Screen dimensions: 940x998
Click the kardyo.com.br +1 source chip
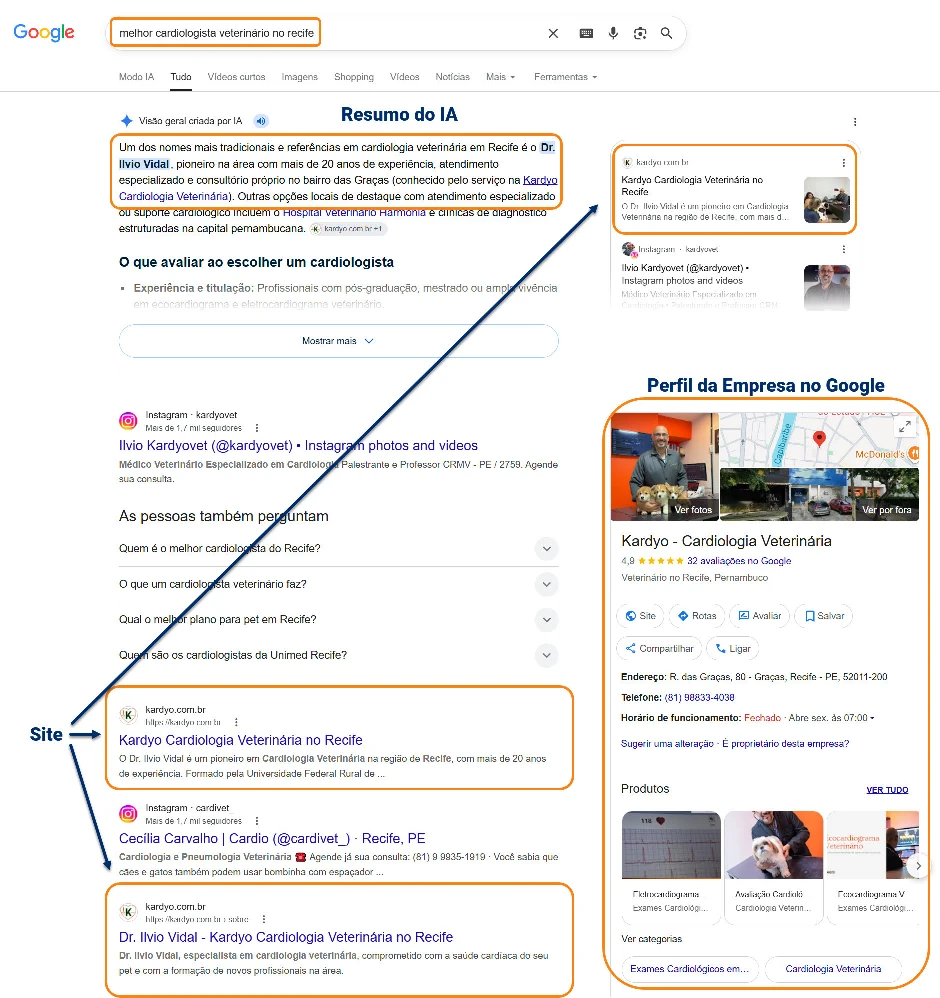tap(347, 228)
